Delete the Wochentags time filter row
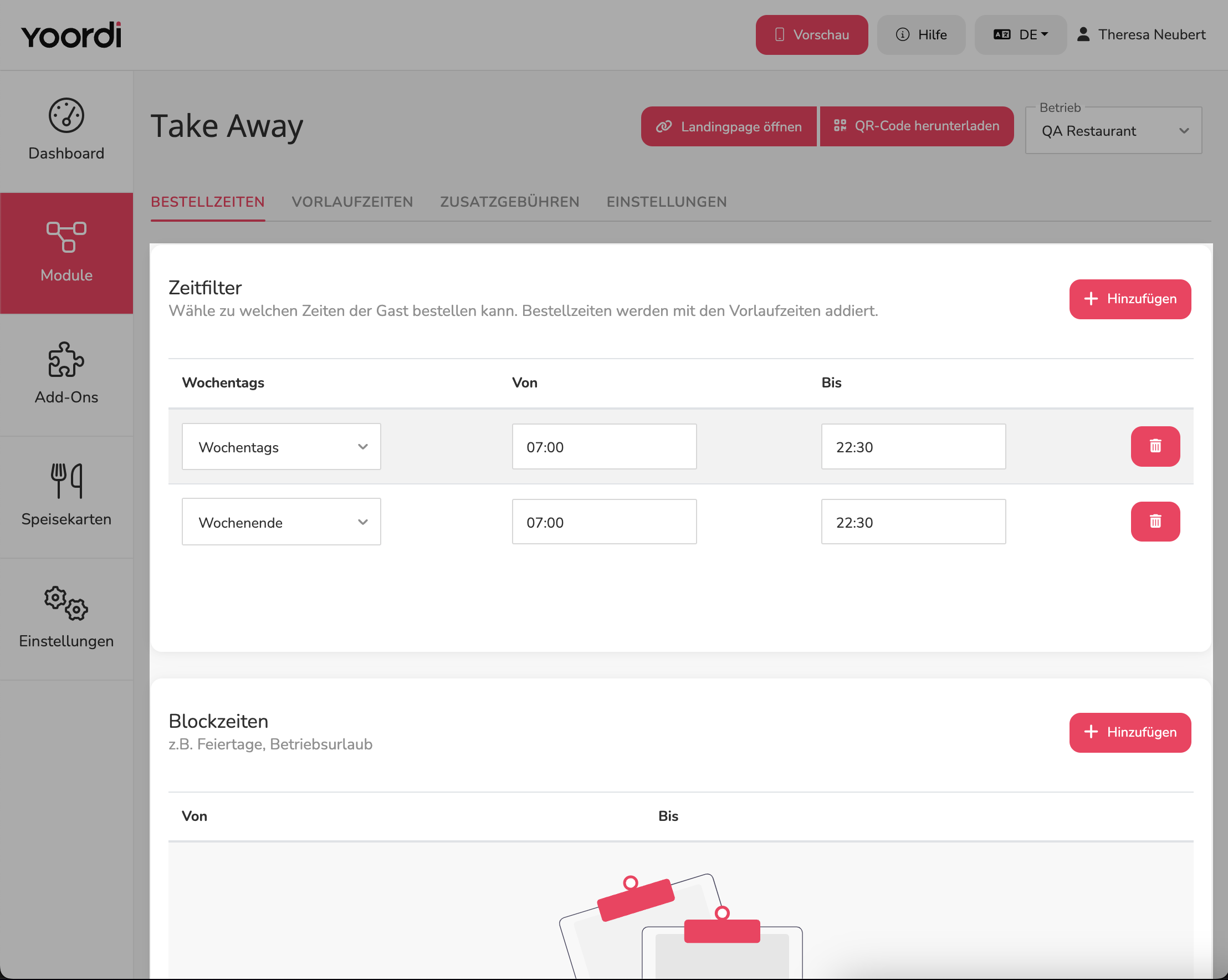The image size is (1228, 980). point(1155,446)
